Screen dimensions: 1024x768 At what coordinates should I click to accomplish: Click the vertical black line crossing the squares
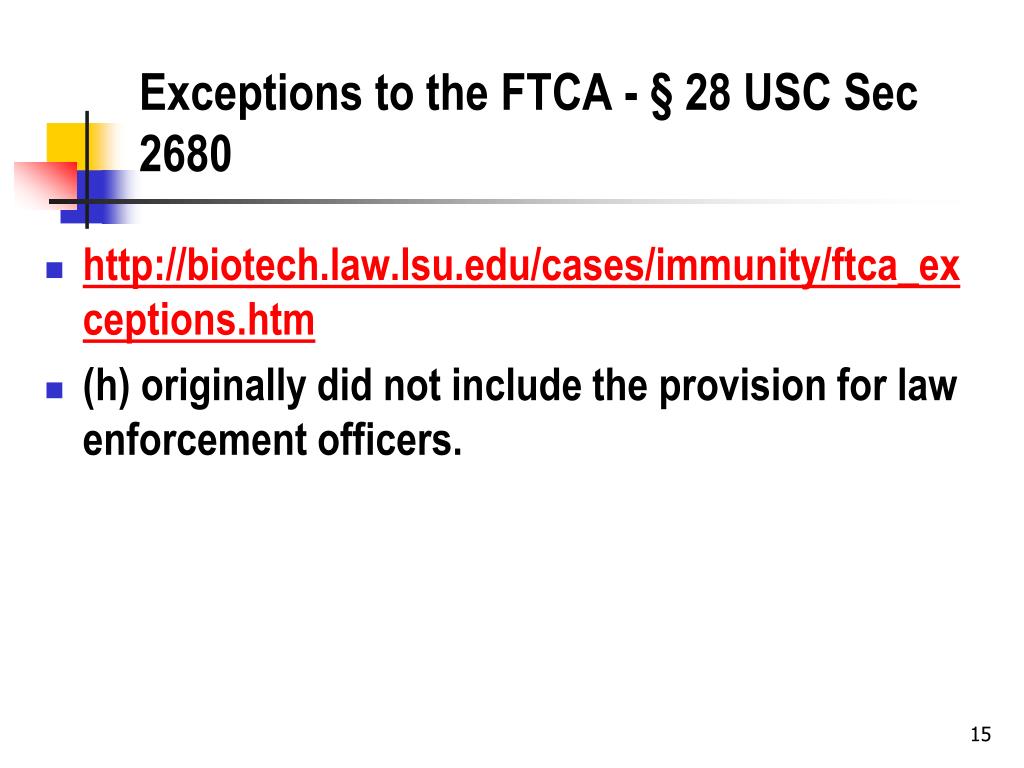point(87,170)
